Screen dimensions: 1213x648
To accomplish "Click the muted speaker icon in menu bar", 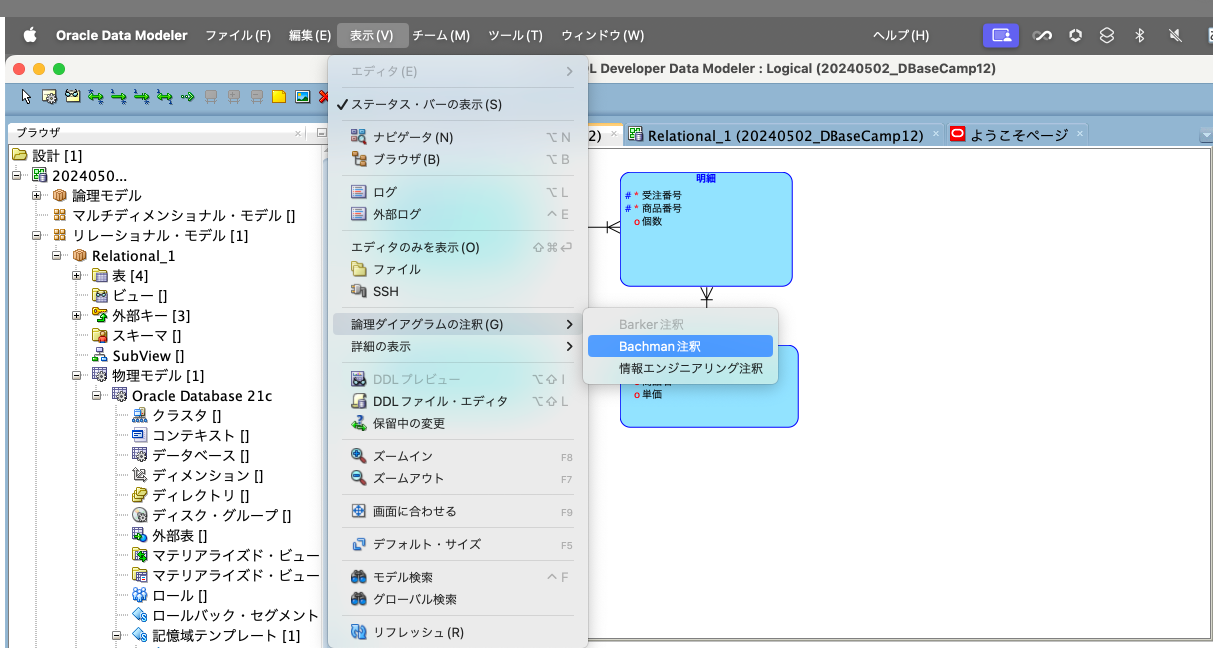I will click(x=1176, y=35).
